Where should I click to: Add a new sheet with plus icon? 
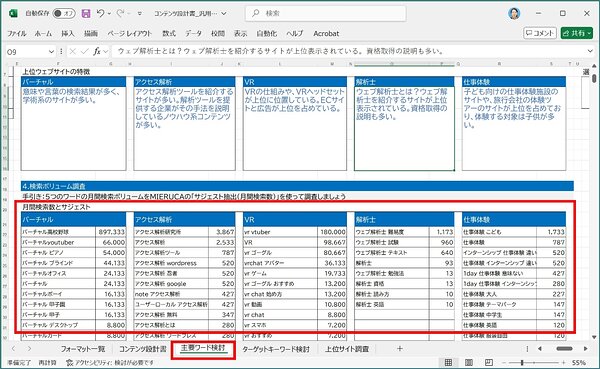coord(399,349)
